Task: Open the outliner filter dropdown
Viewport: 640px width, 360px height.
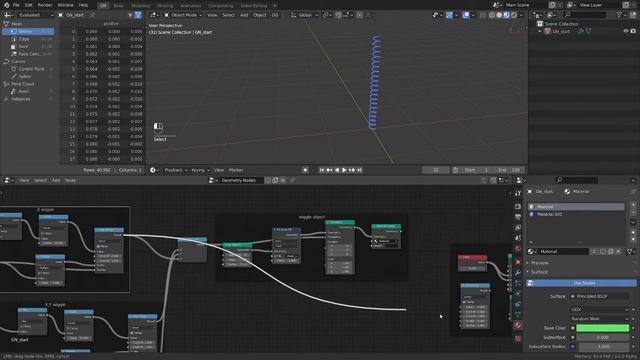Action: (621, 15)
